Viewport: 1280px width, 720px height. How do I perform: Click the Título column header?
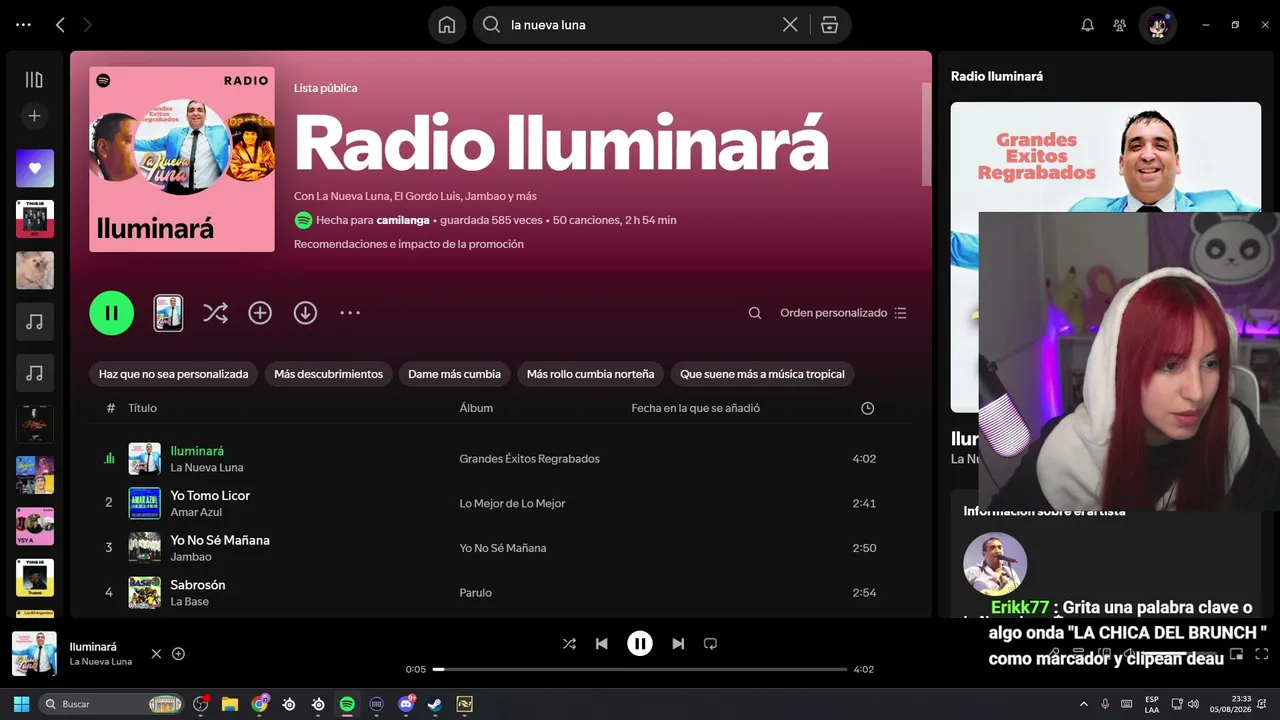(142, 408)
